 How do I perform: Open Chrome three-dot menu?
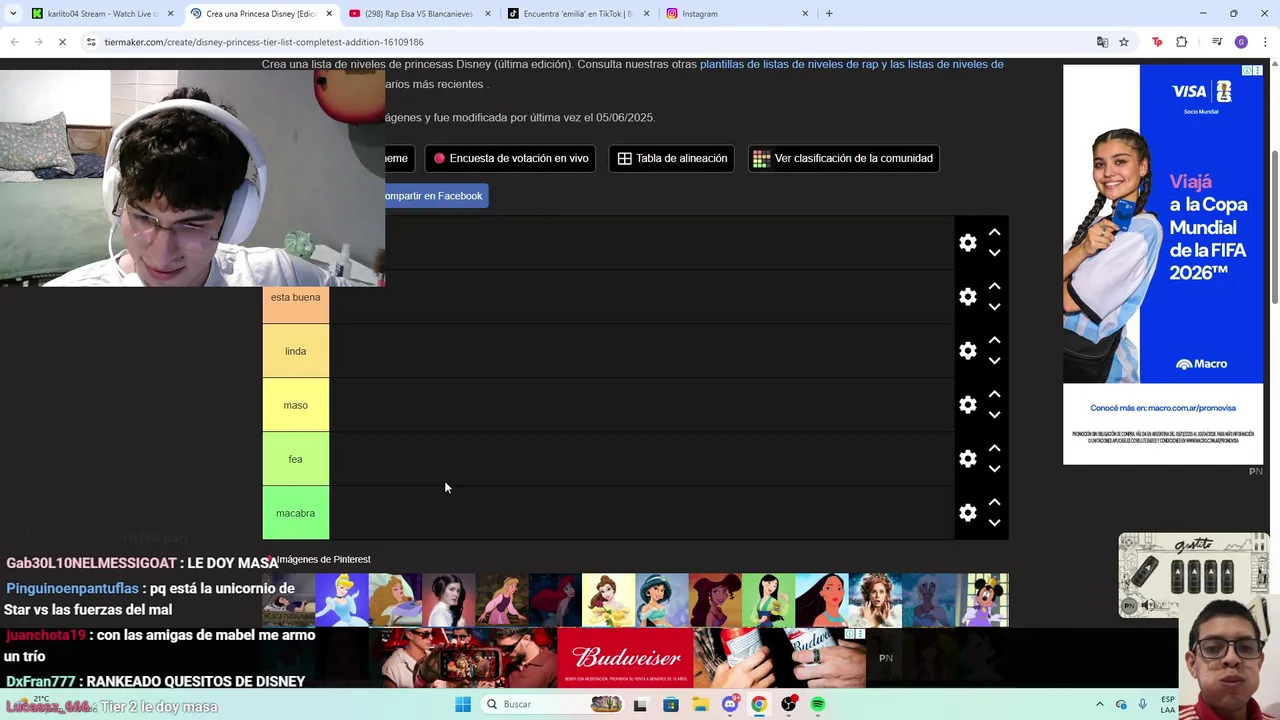click(1265, 42)
